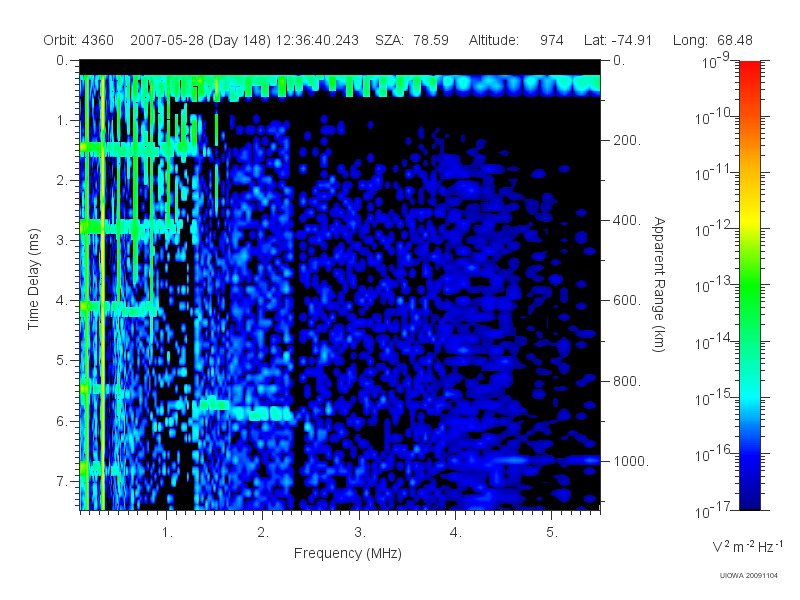Click the time delay tick label '1.'
The height and width of the screenshot is (600, 800).
(62, 121)
